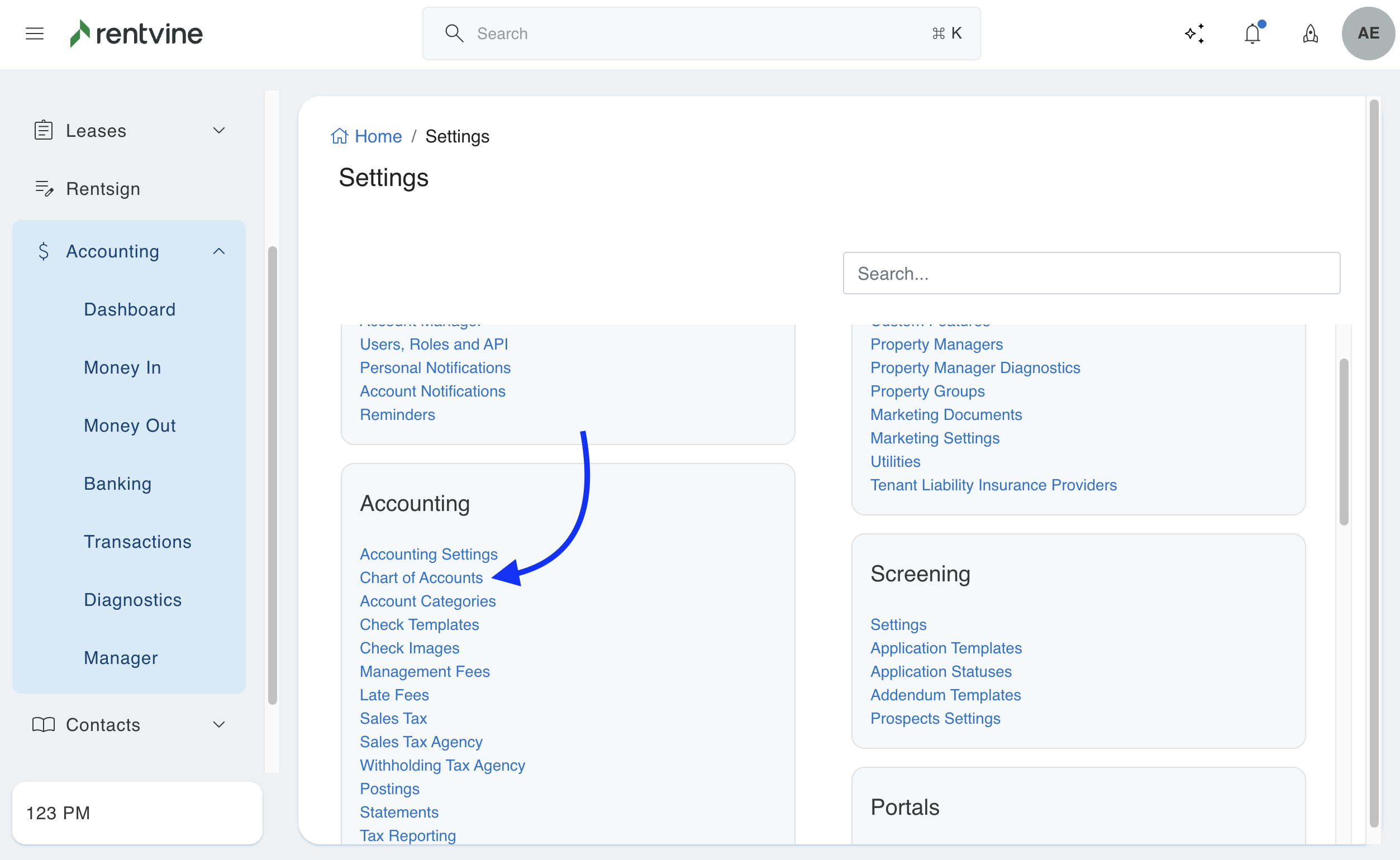Collapse the Accounting sidebar section

tap(219, 251)
